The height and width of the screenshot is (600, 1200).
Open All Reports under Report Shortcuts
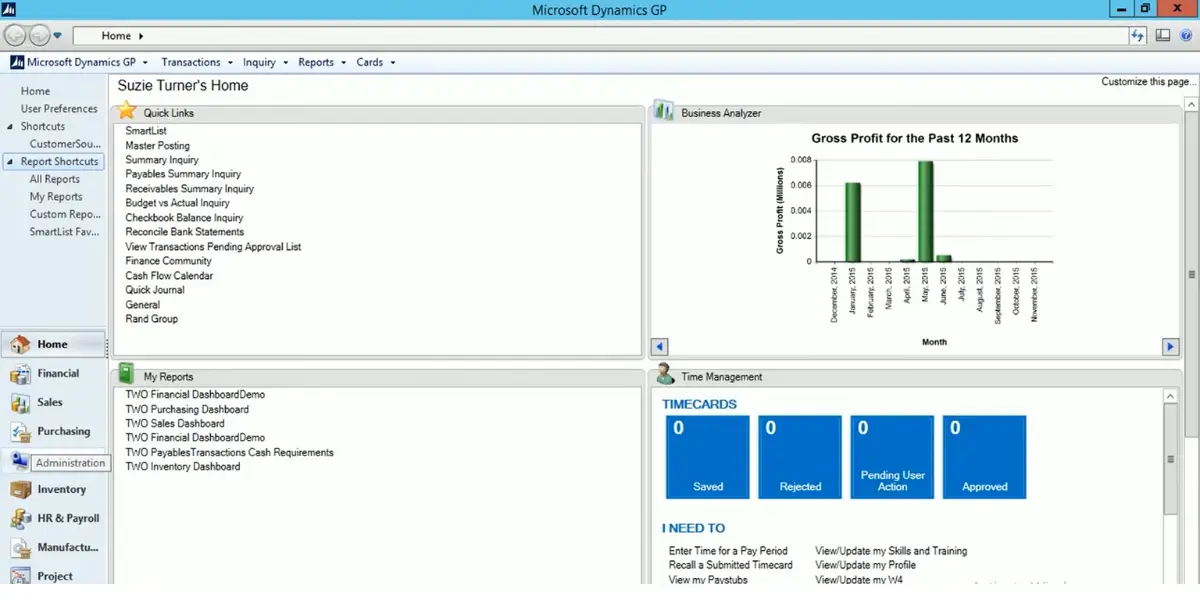point(55,180)
